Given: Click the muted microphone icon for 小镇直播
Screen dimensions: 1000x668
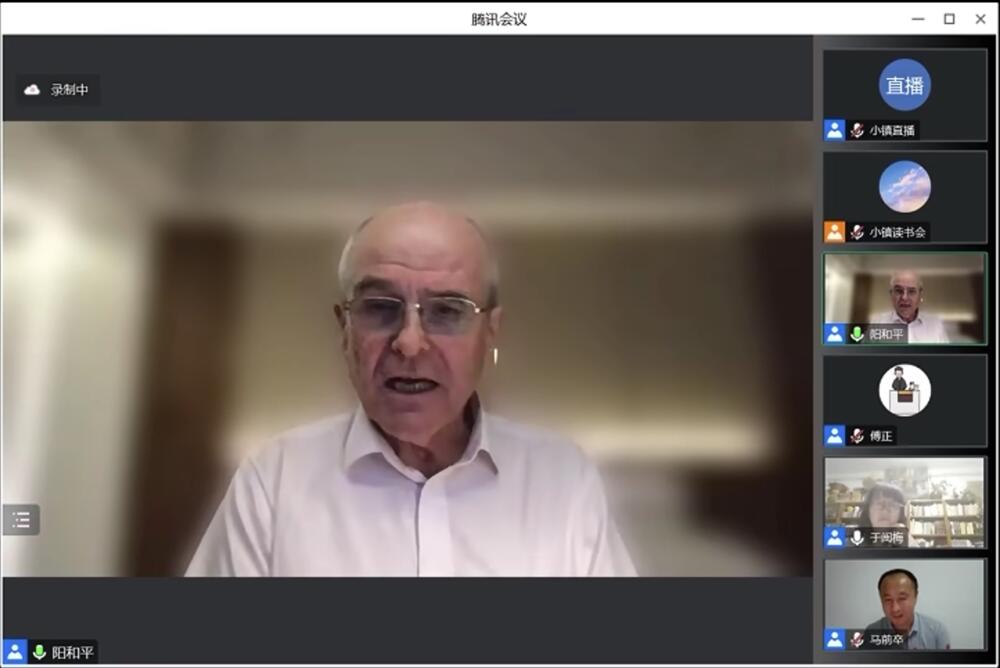Looking at the screenshot, I should (x=857, y=130).
